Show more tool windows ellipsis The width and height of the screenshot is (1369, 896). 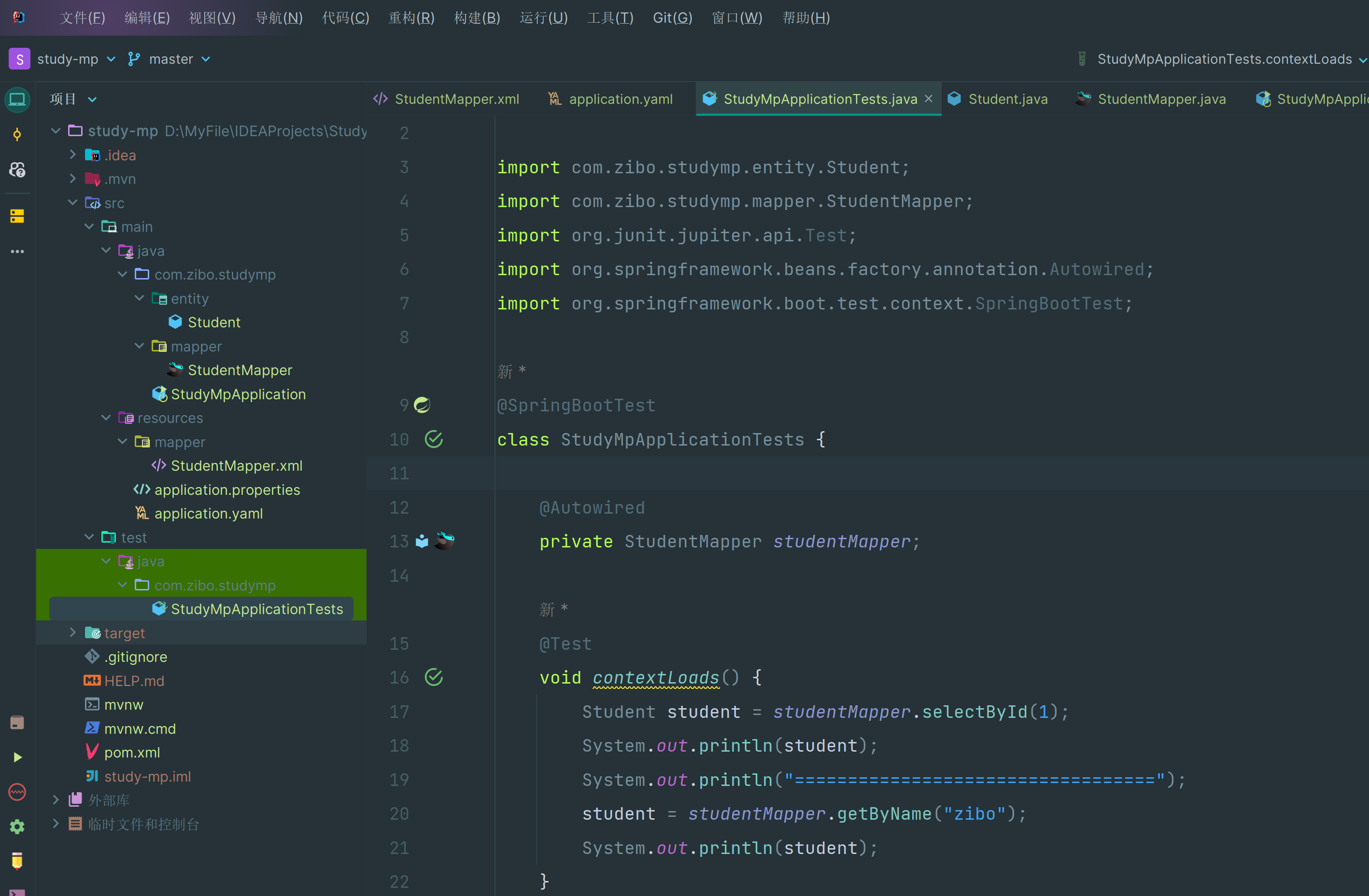pos(17,252)
